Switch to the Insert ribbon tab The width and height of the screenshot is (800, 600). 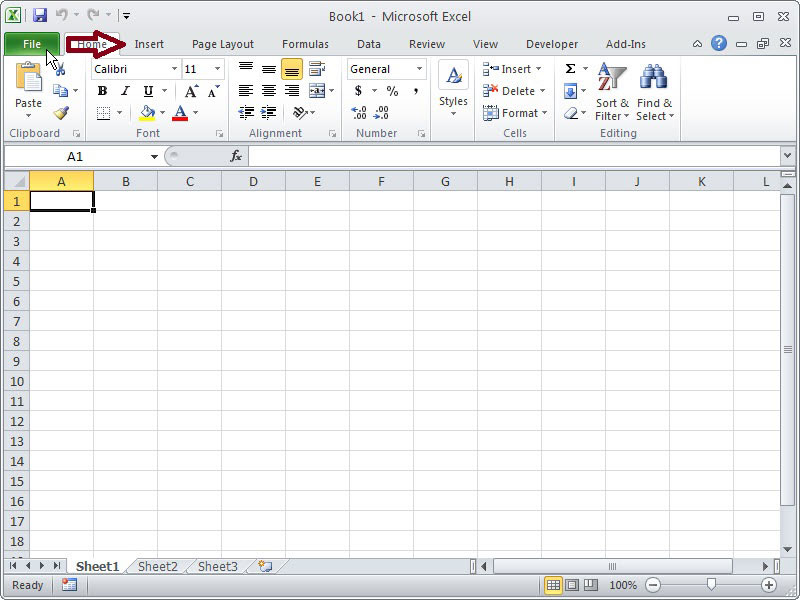pyautogui.click(x=149, y=44)
